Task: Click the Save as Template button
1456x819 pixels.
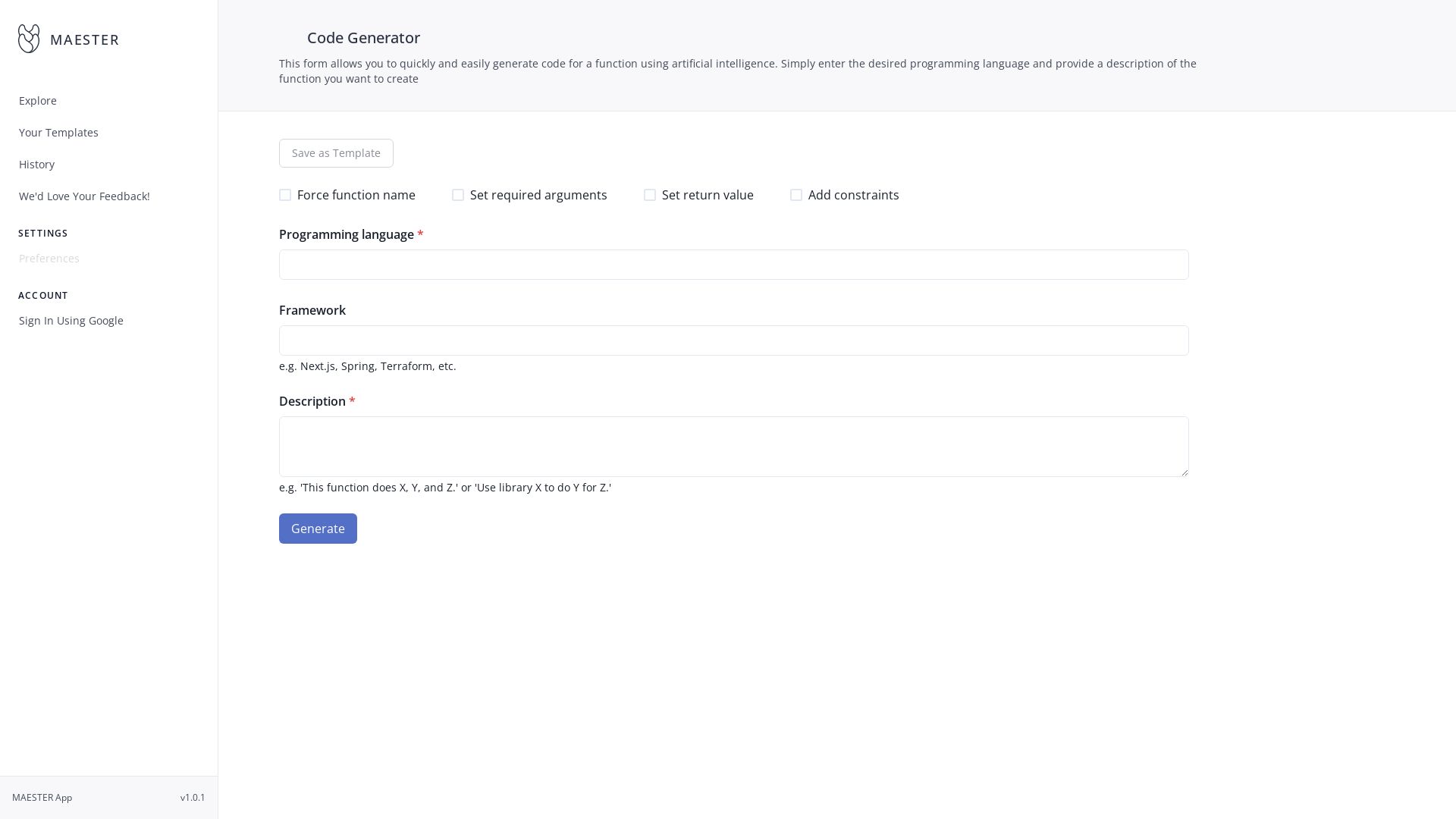Action: 336,152
